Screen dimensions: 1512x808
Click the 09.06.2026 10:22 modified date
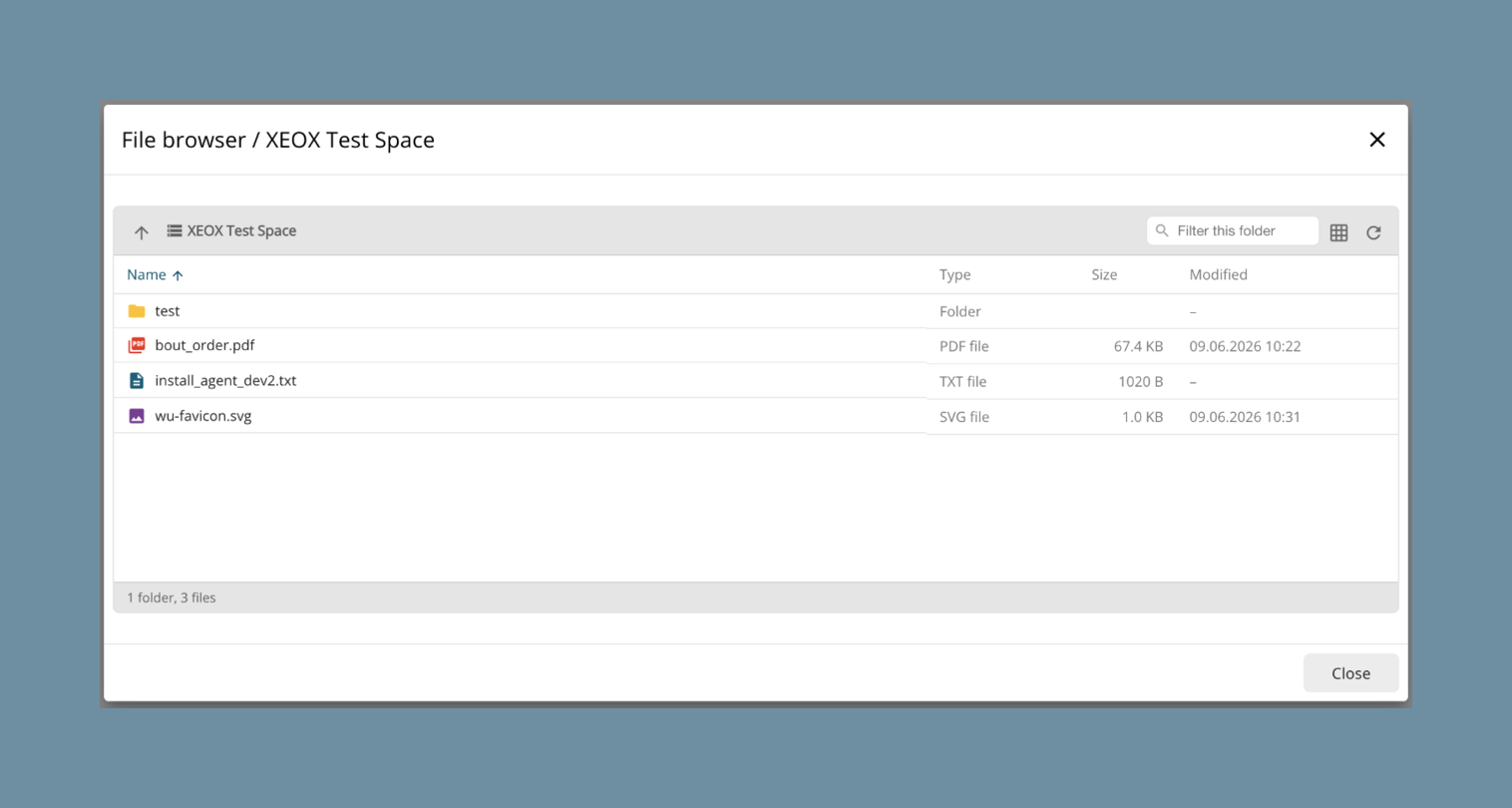click(1245, 346)
